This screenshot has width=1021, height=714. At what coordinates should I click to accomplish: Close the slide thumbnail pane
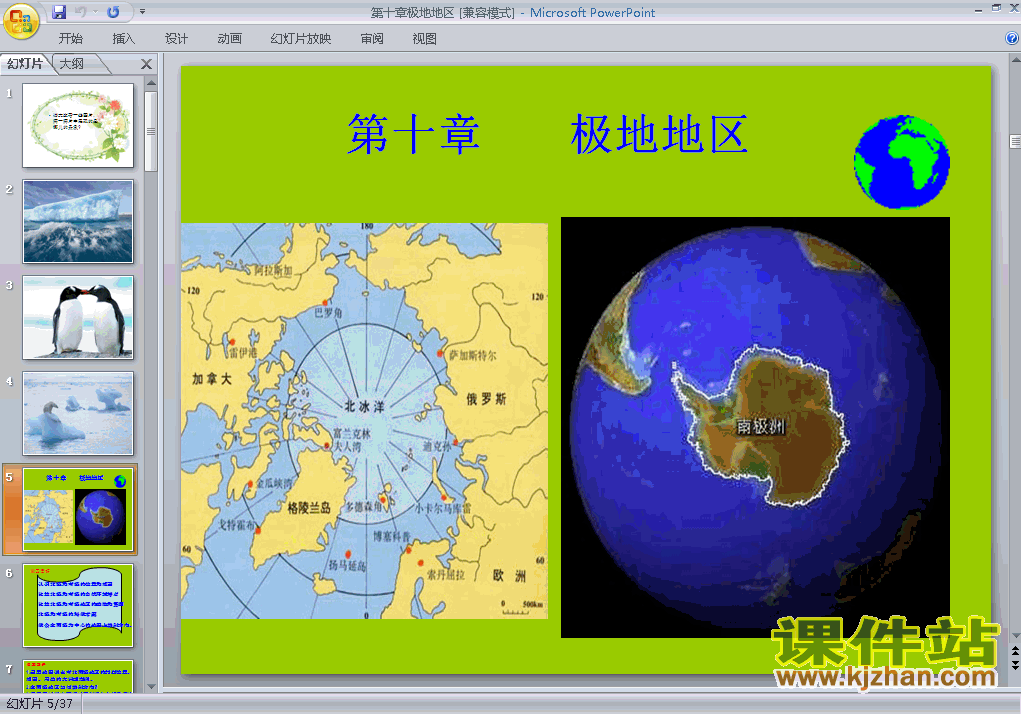click(x=147, y=64)
